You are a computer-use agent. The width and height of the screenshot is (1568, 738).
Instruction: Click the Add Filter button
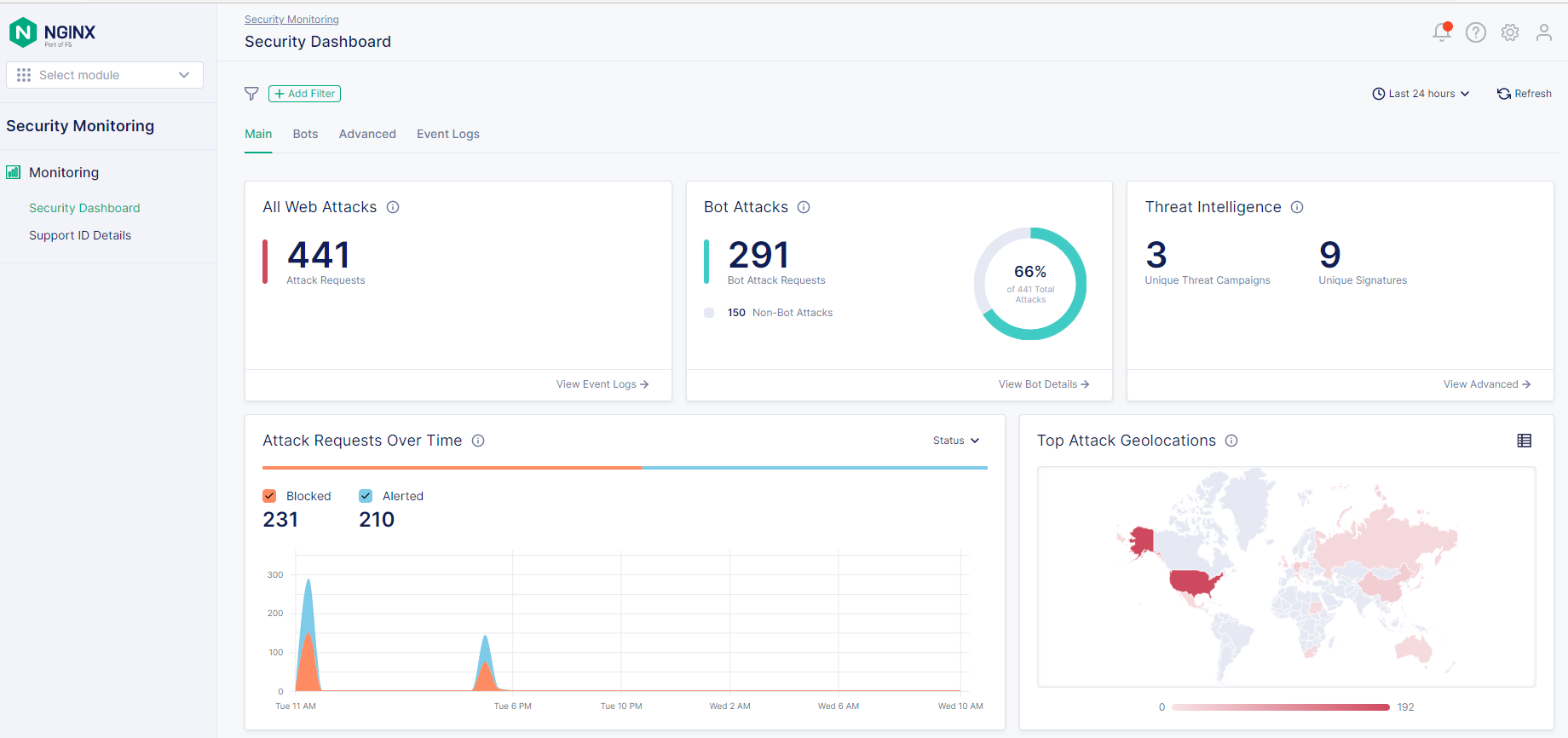304,94
